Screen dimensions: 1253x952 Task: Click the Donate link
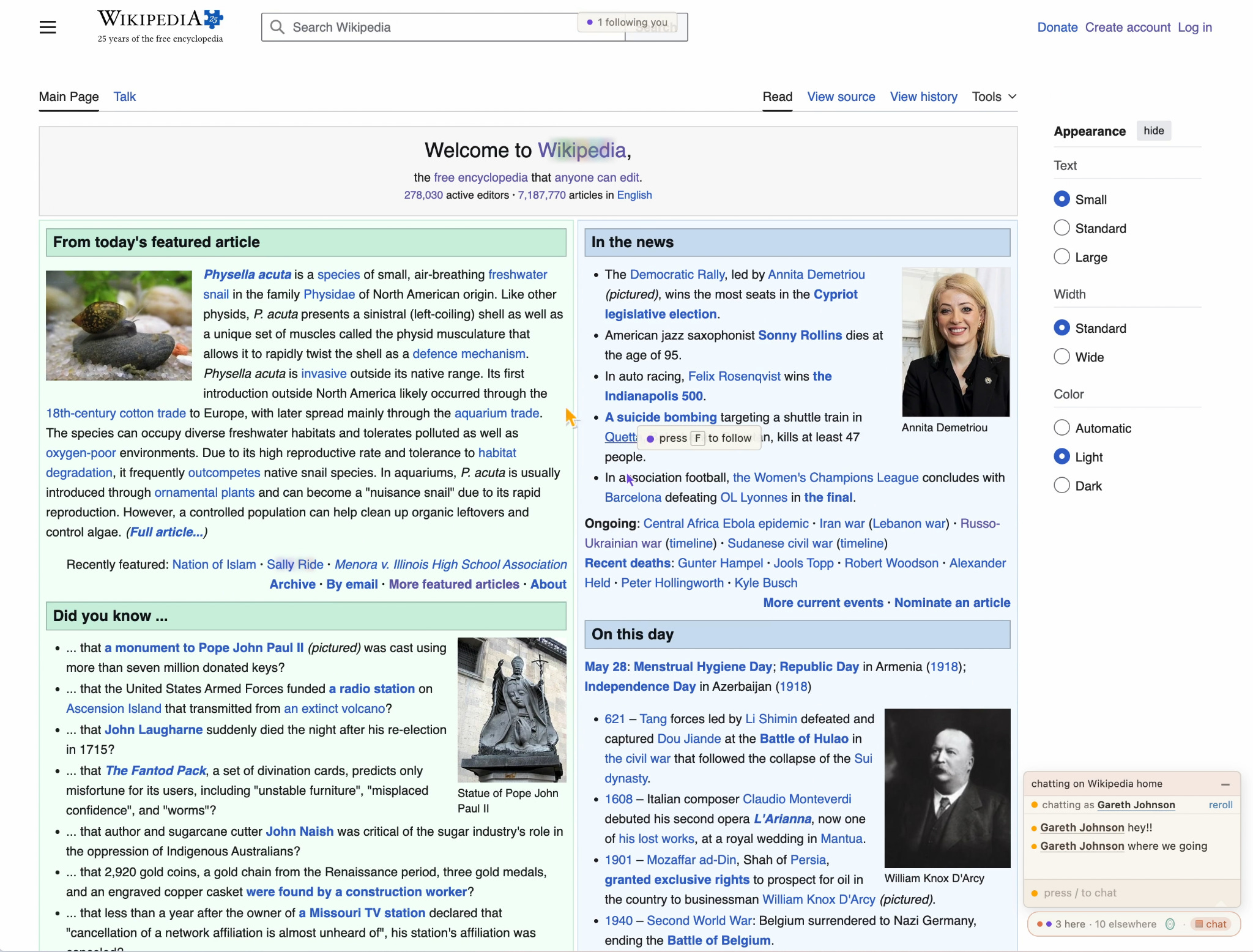[x=1057, y=27]
